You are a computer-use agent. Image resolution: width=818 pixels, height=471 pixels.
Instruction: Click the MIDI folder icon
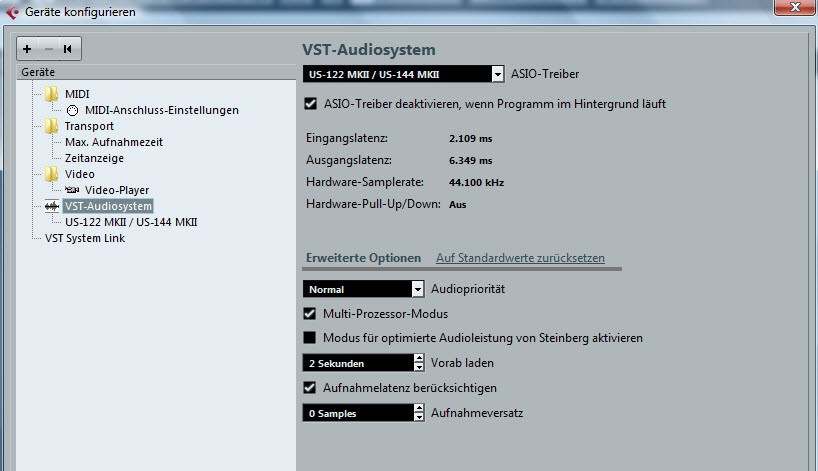(51, 94)
